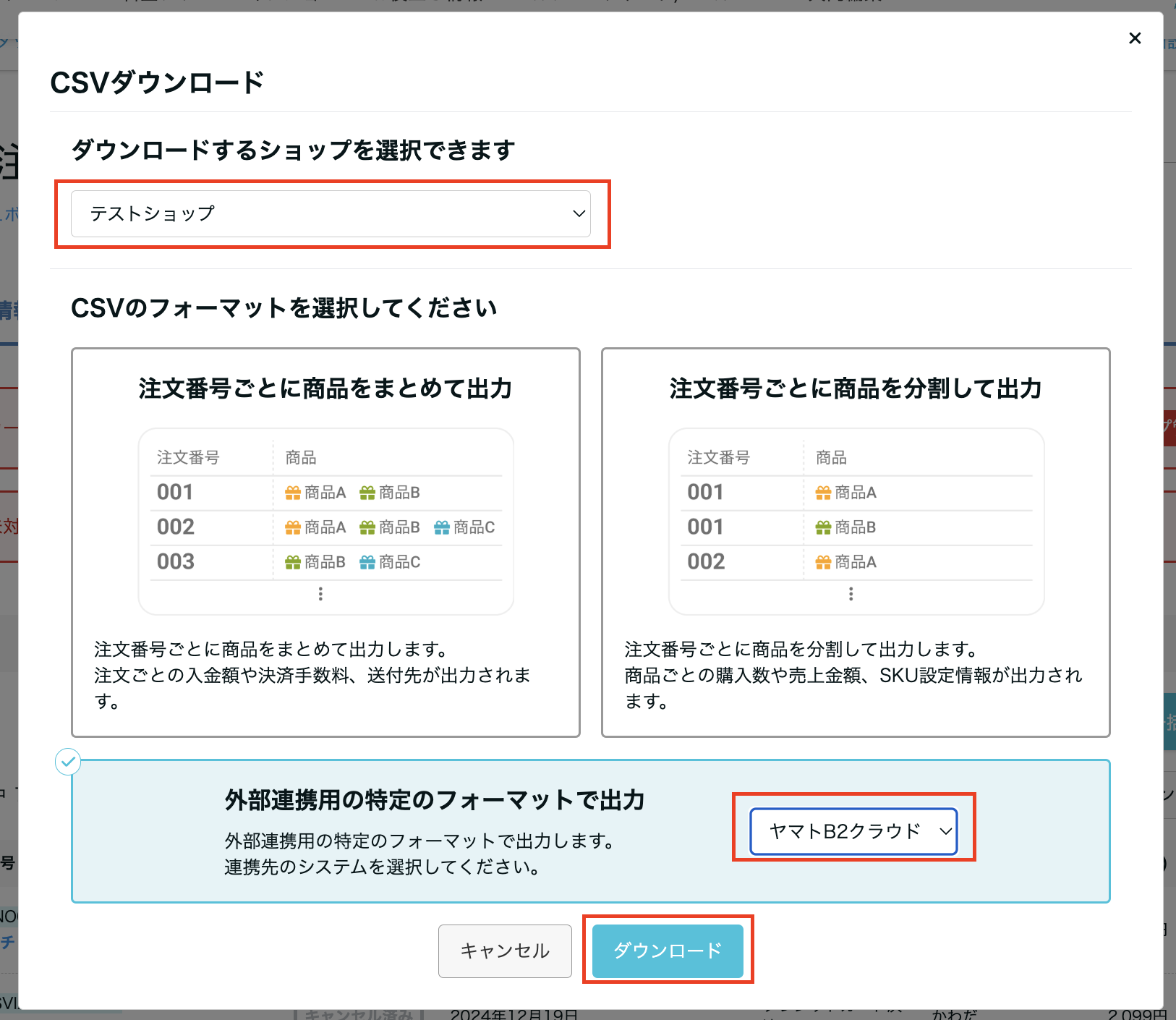
Task: Click the vertical ellipsis in the split-output preview
Action: [x=851, y=594]
